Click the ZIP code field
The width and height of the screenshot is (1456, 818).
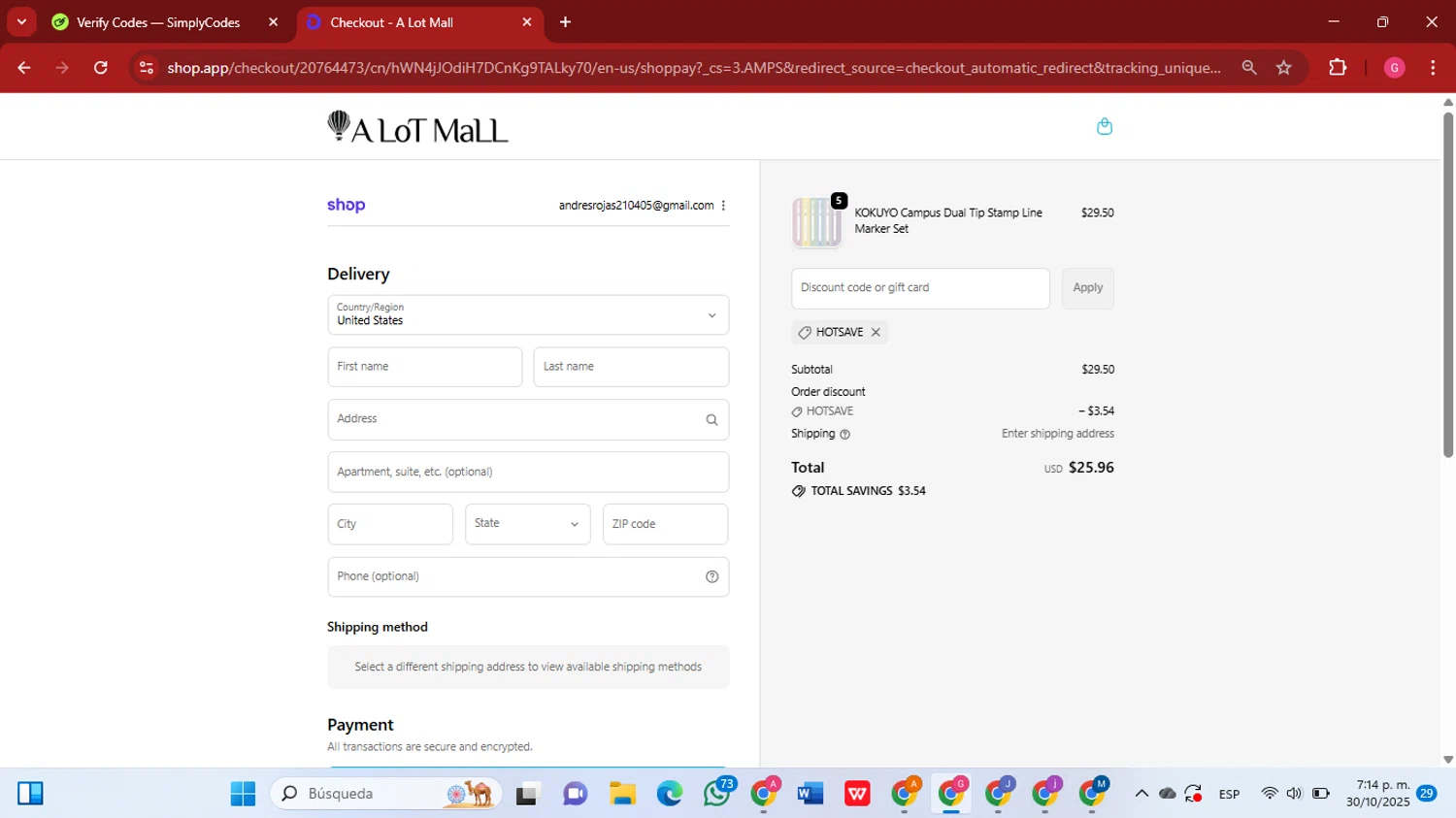pyautogui.click(x=665, y=524)
